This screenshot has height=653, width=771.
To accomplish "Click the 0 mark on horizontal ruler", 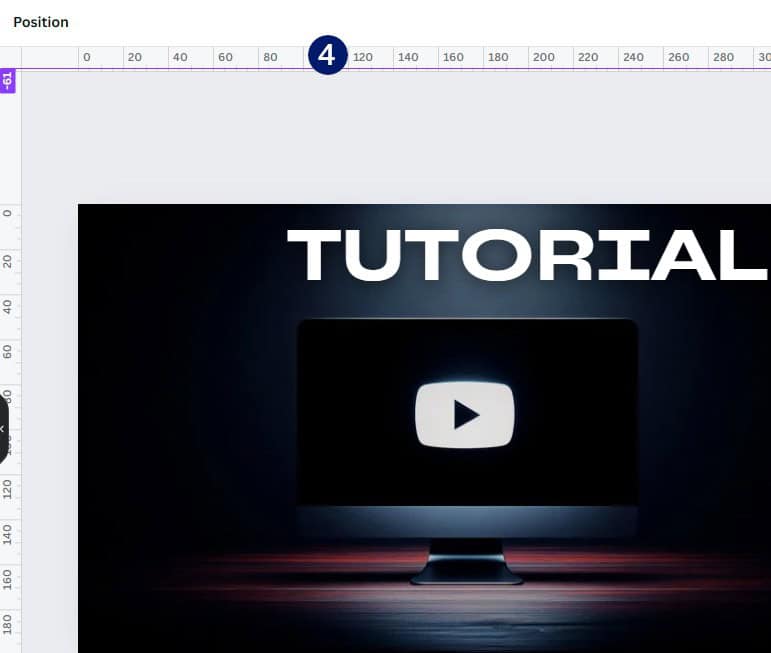I will [x=87, y=57].
